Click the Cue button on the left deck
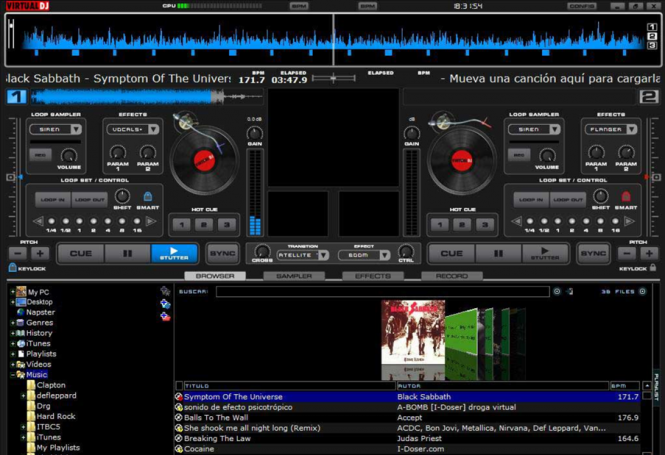Viewport: 665px width, 455px height. 81,253
